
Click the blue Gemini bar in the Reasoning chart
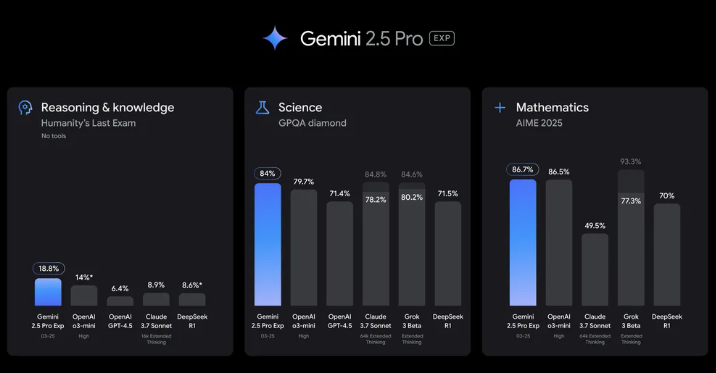(x=48, y=292)
